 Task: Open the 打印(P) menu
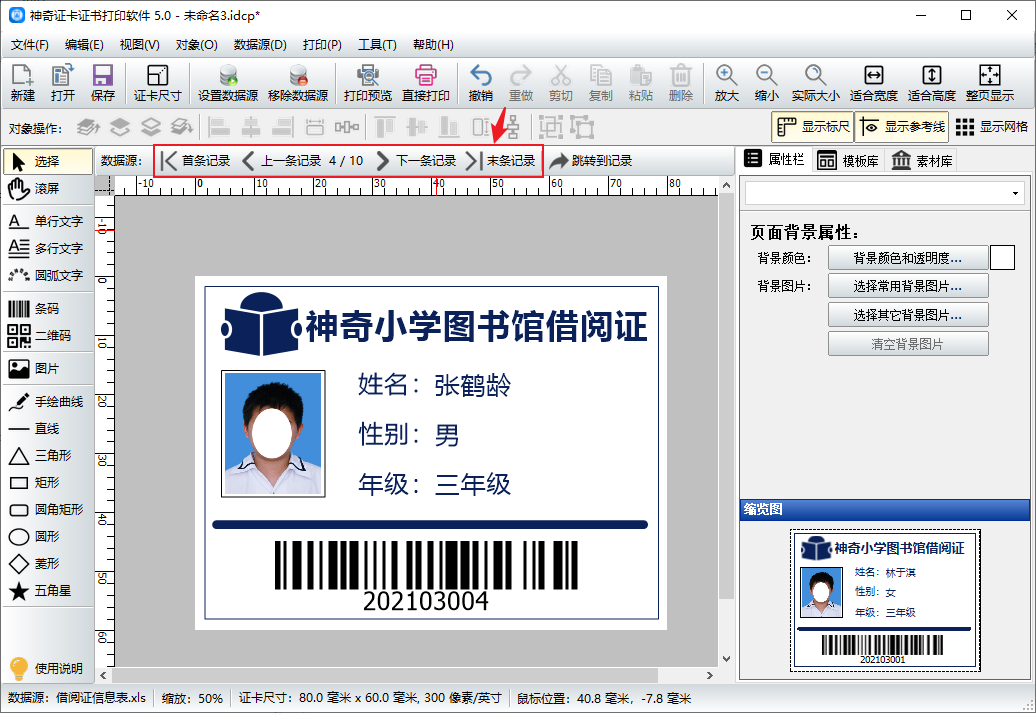click(x=322, y=45)
